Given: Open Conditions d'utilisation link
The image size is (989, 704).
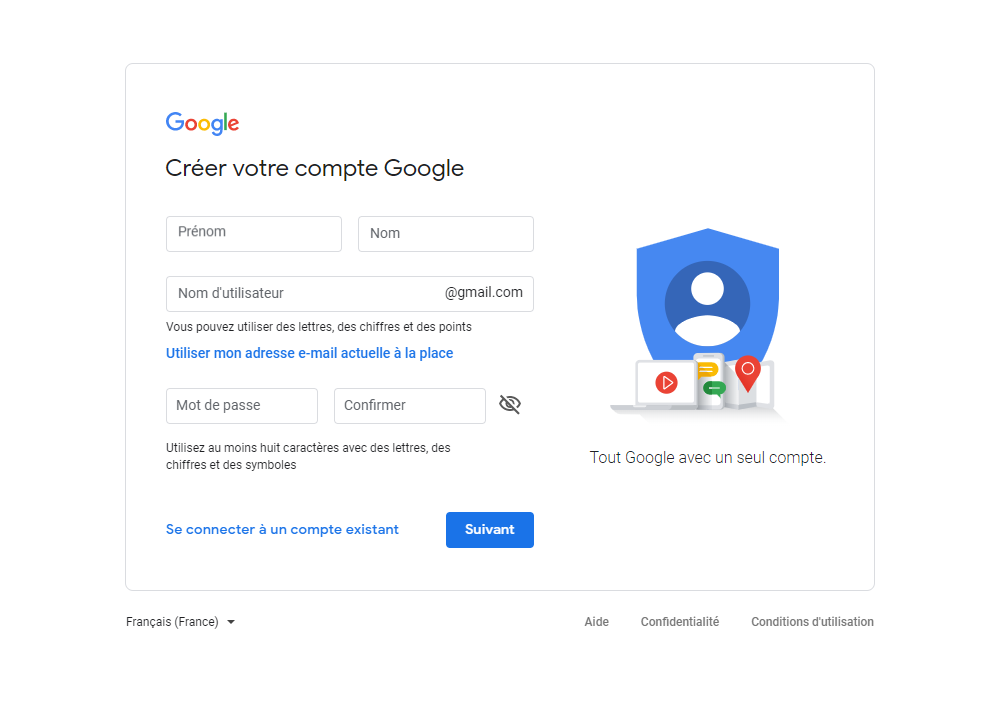Looking at the screenshot, I should [812, 622].
